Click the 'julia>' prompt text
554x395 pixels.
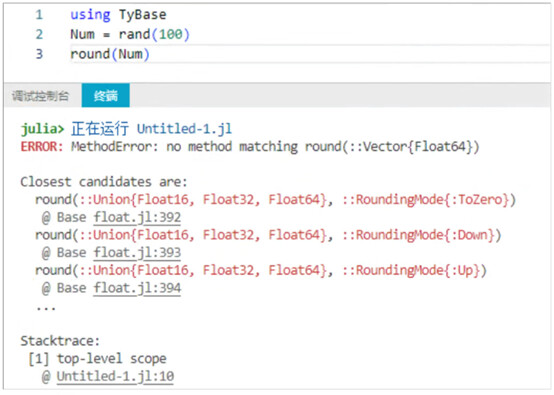click(x=42, y=129)
